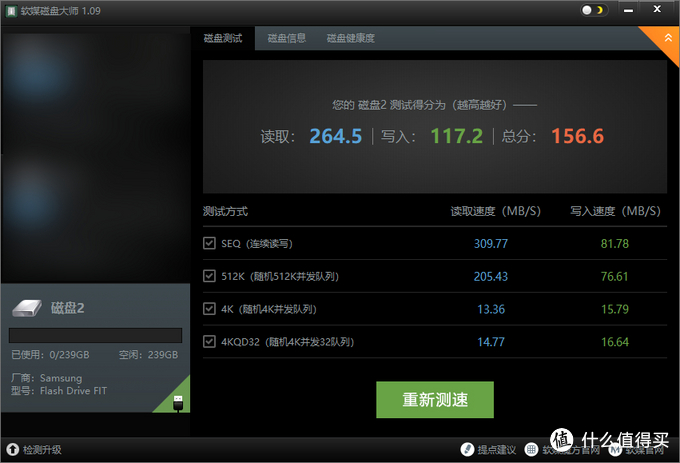The width and height of the screenshot is (680, 463).
Task: Click the 软媒磁盘大师 app logo icon
Action: click(11, 11)
